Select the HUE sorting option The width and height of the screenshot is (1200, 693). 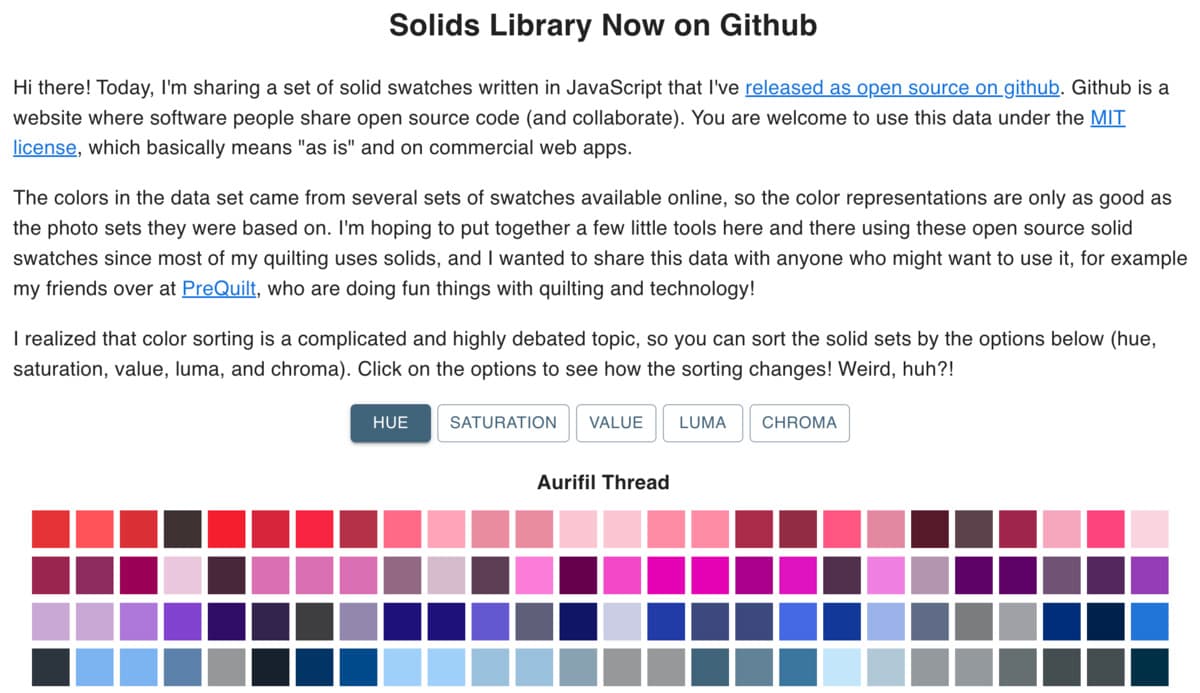(390, 423)
